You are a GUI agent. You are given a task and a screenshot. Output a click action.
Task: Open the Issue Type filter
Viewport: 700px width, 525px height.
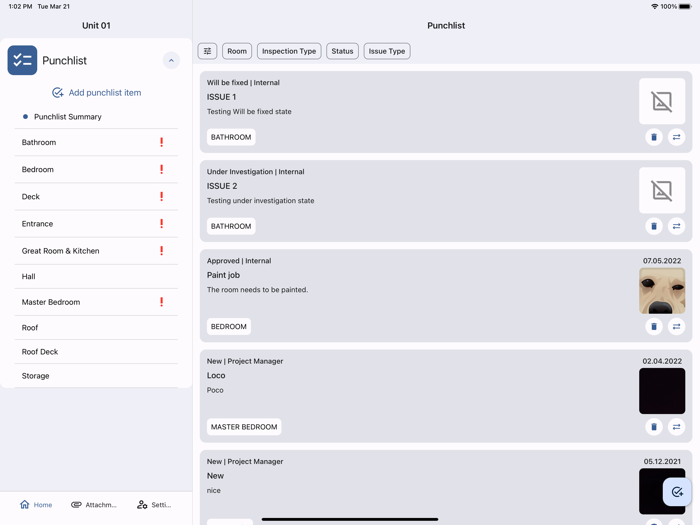pyautogui.click(x=387, y=51)
